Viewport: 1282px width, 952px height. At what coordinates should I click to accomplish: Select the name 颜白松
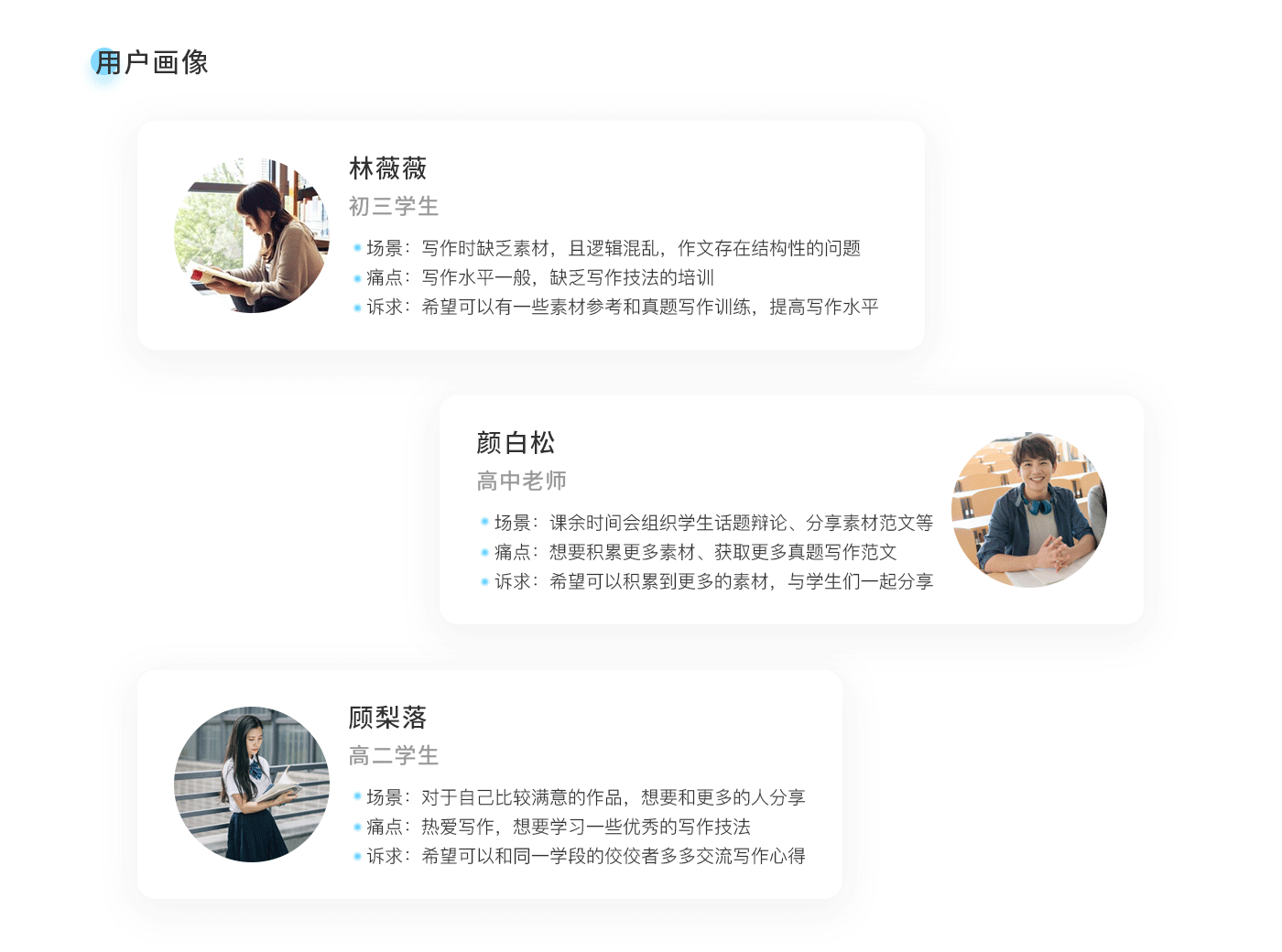[x=516, y=443]
